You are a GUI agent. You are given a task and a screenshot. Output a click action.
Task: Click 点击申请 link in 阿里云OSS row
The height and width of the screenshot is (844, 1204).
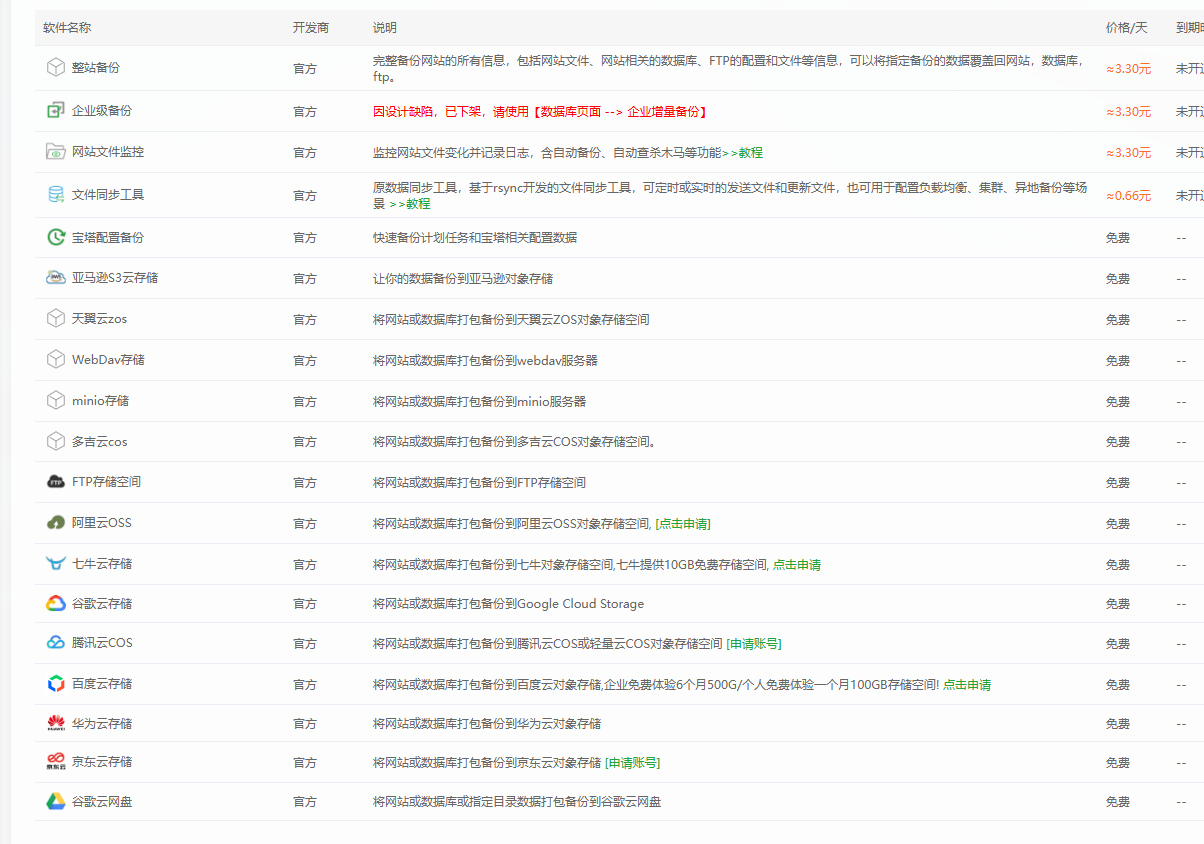pos(683,523)
